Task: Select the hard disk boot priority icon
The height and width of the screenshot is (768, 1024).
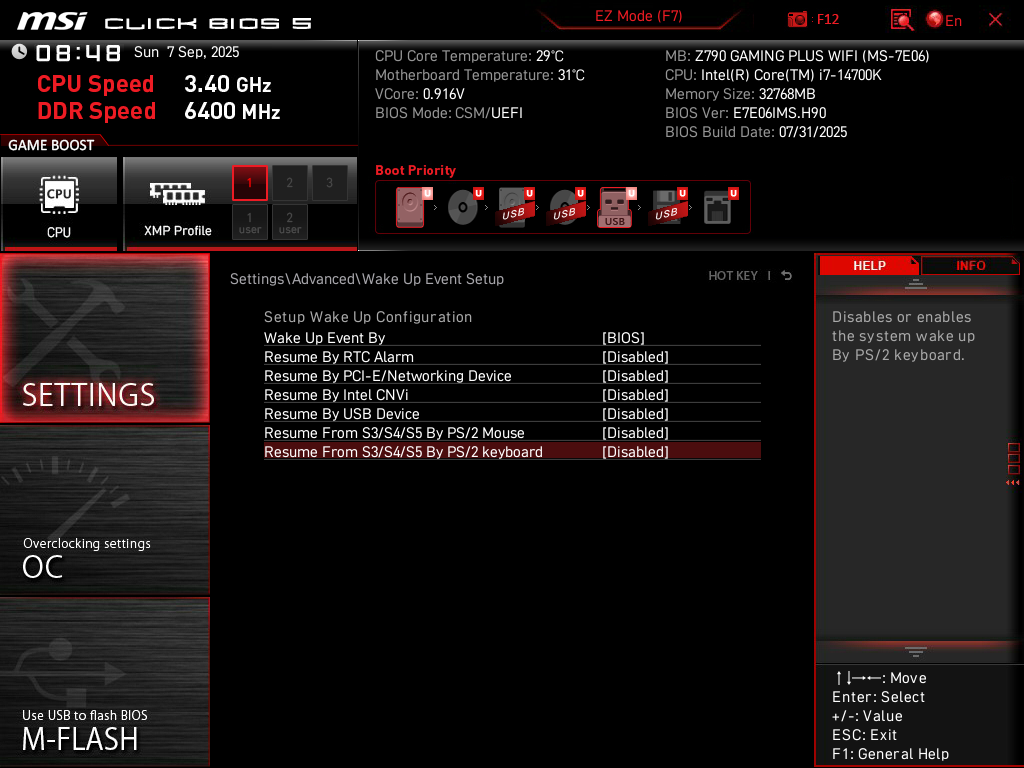Action: coord(413,207)
